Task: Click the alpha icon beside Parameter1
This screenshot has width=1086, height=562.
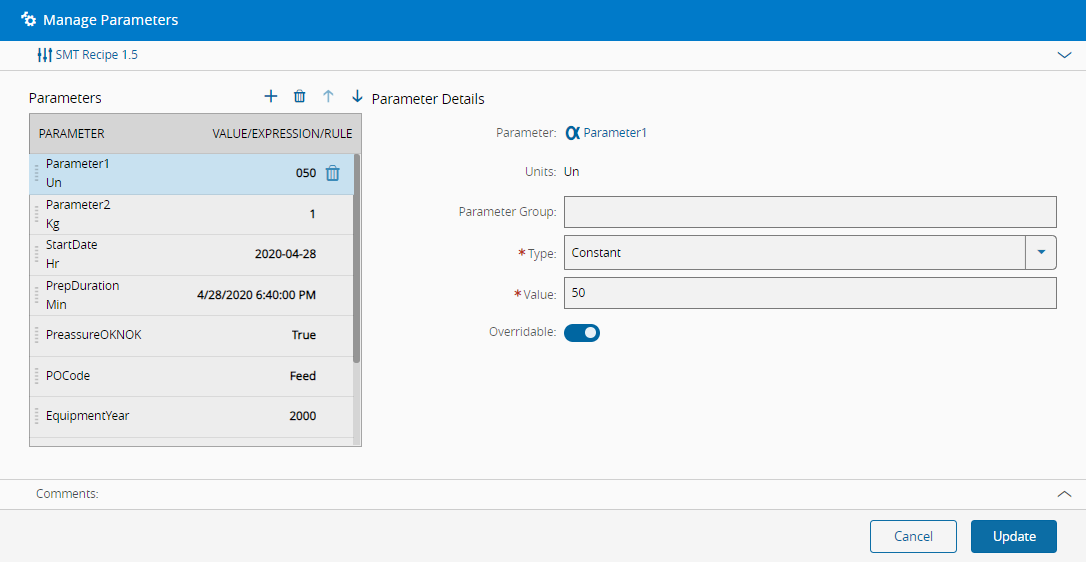Action: [x=572, y=132]
